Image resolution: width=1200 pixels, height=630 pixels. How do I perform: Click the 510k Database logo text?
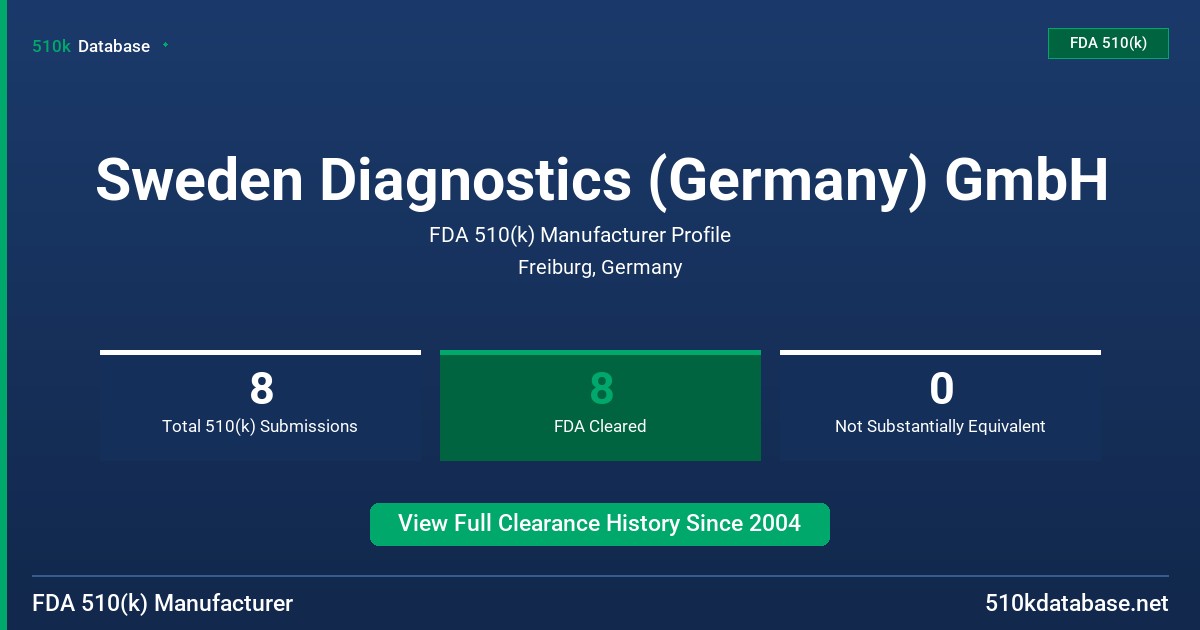pyautogui.click(x=91, y=46)
